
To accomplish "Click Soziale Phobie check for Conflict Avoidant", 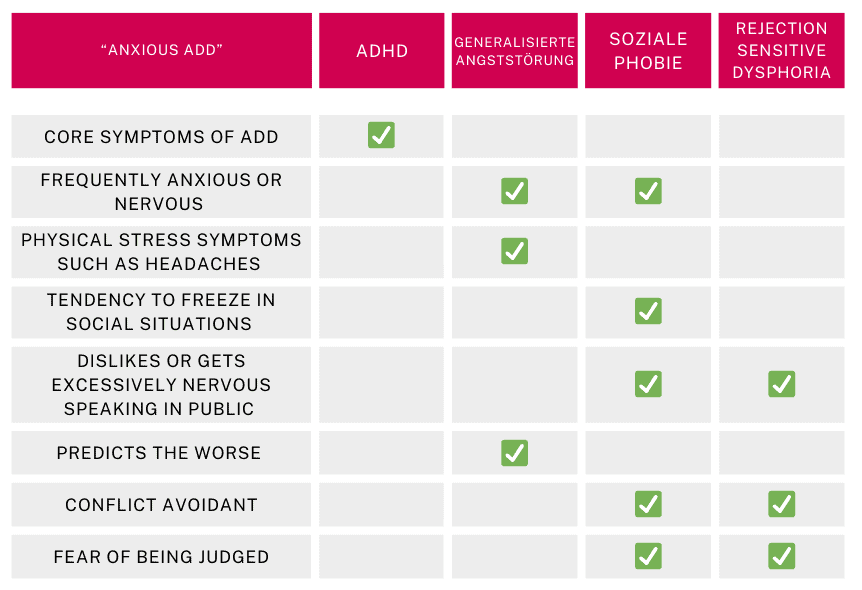I will pos(648,504).
